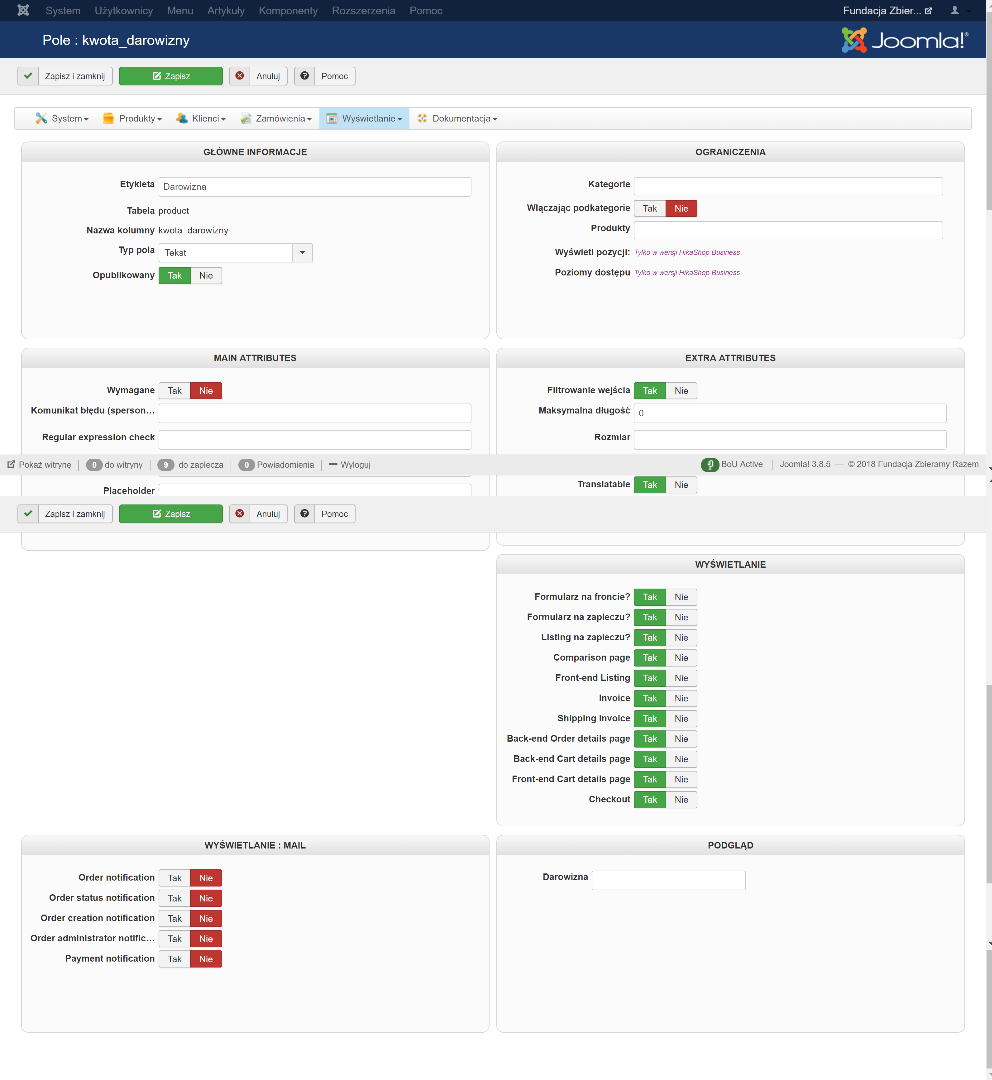
Task: Open the Pomoc menu in top bar
Action: click(426, 10)
